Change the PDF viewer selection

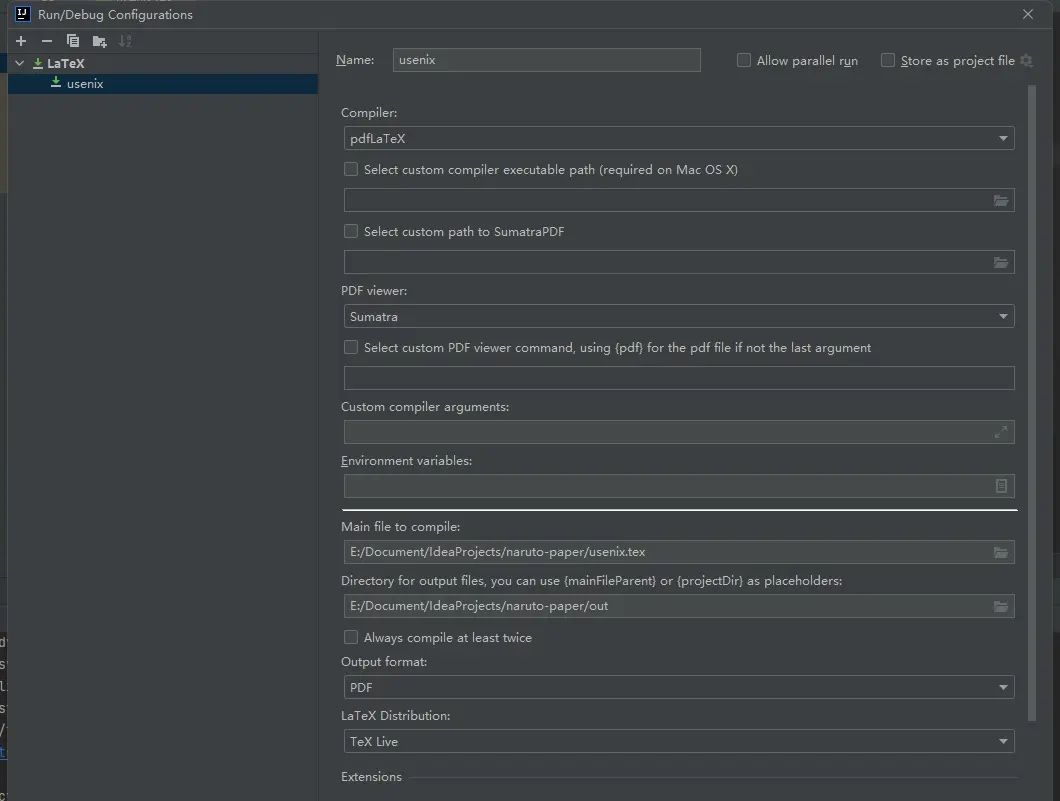[x=1002, y=316]
